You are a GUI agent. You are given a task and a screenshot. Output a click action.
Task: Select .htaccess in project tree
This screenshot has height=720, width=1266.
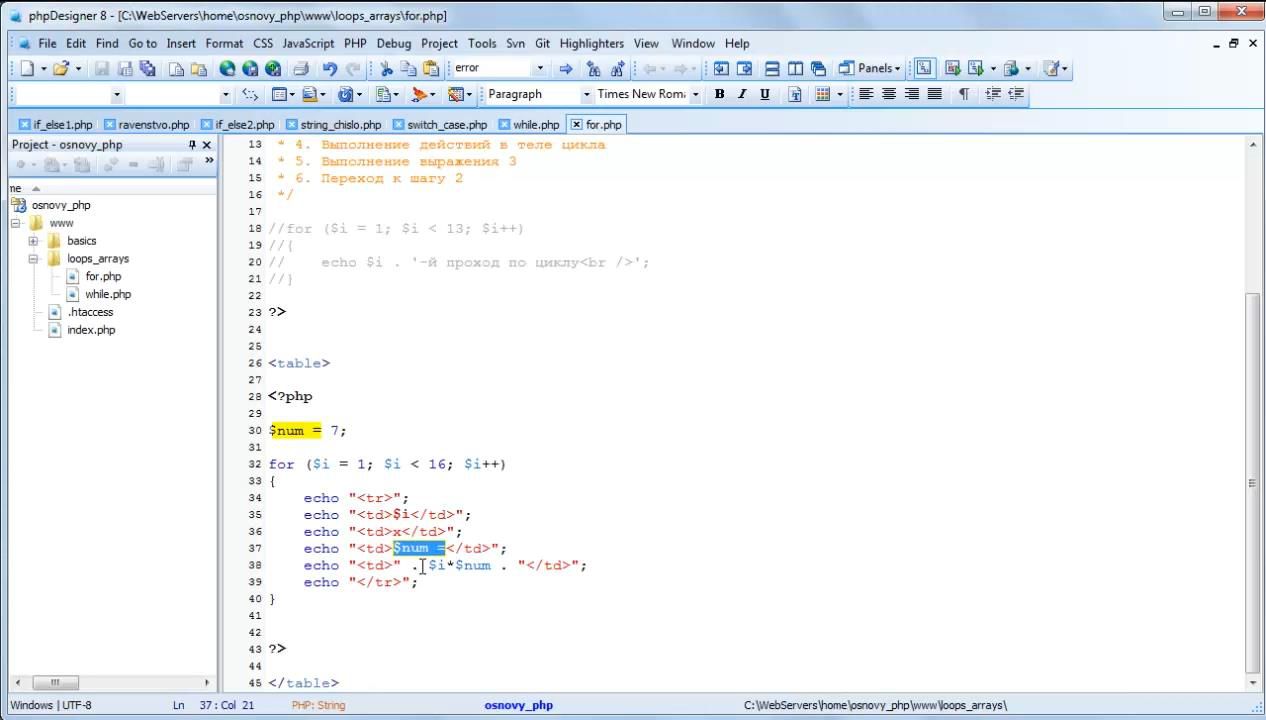pos(91,312)
